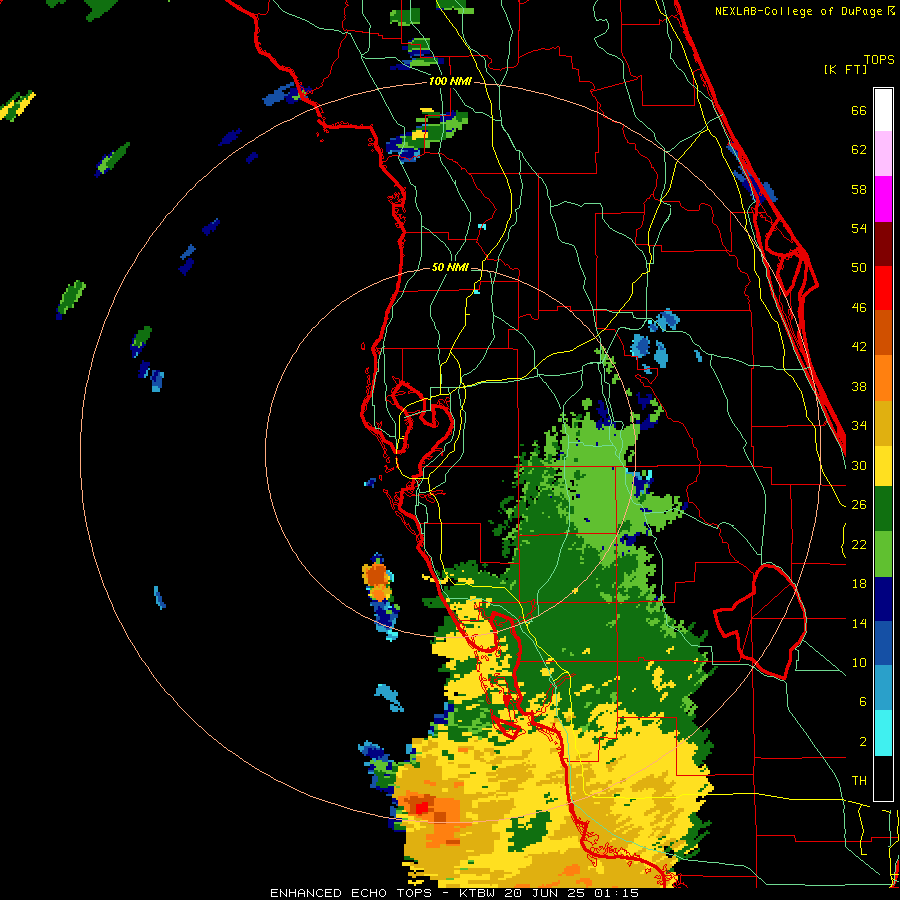Viewport: 900px width, 900px height.
Task: Click the 26 legend value
Action: [x=859, y=505]
